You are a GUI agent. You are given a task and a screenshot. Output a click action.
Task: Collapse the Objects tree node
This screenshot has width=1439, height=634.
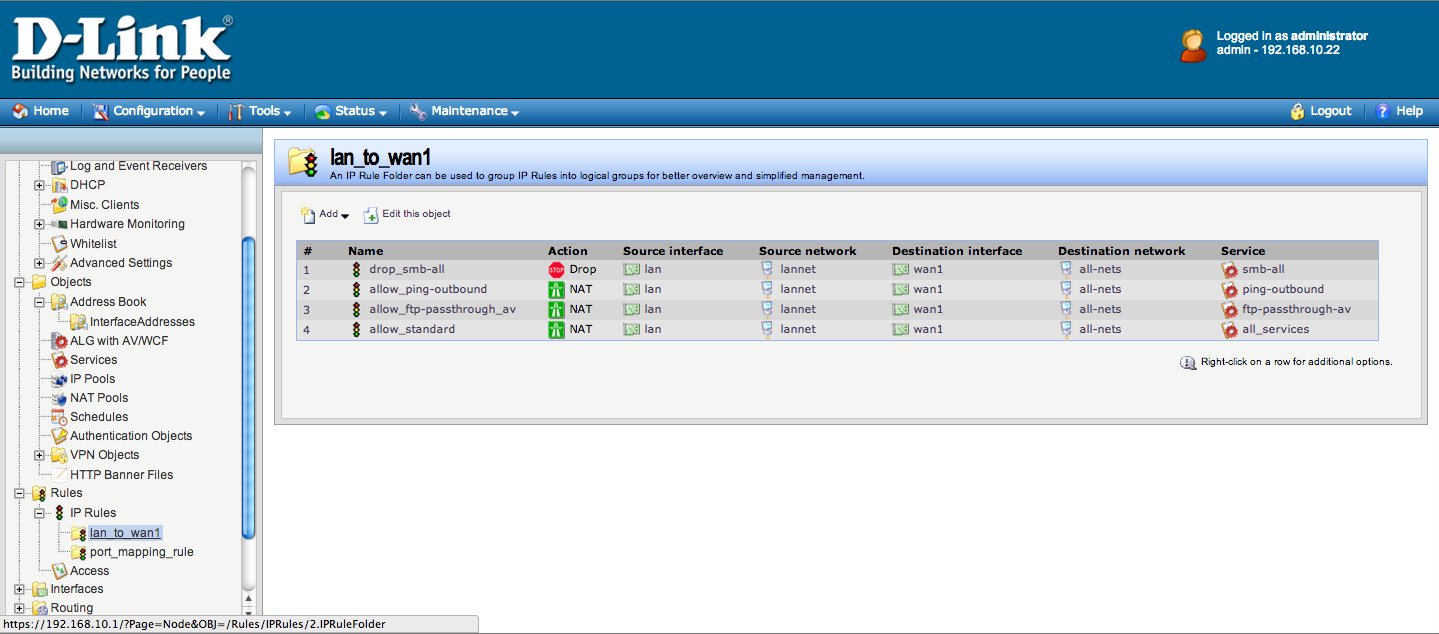(20, 282)
